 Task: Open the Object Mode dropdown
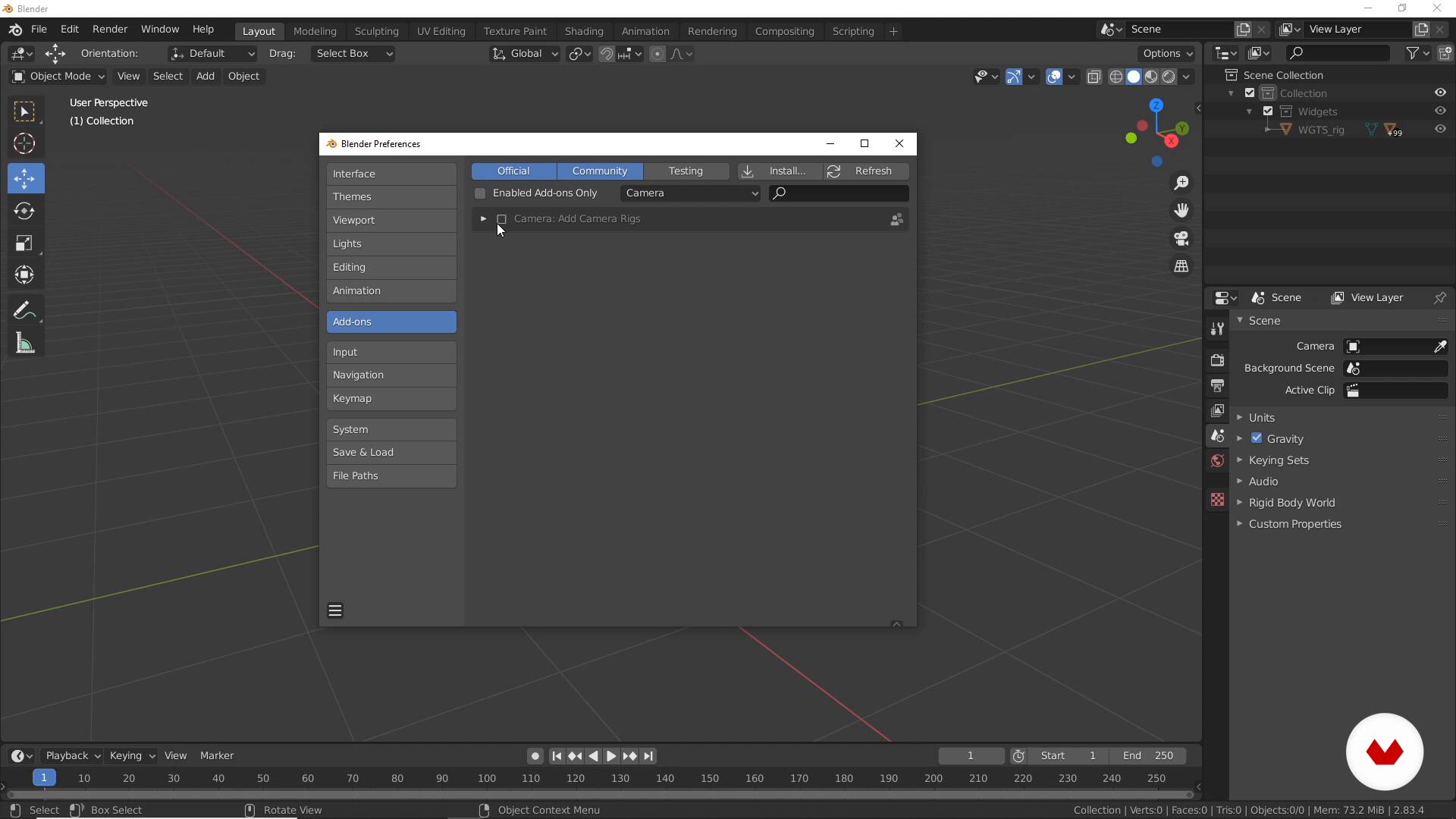(x=58, y=77)
